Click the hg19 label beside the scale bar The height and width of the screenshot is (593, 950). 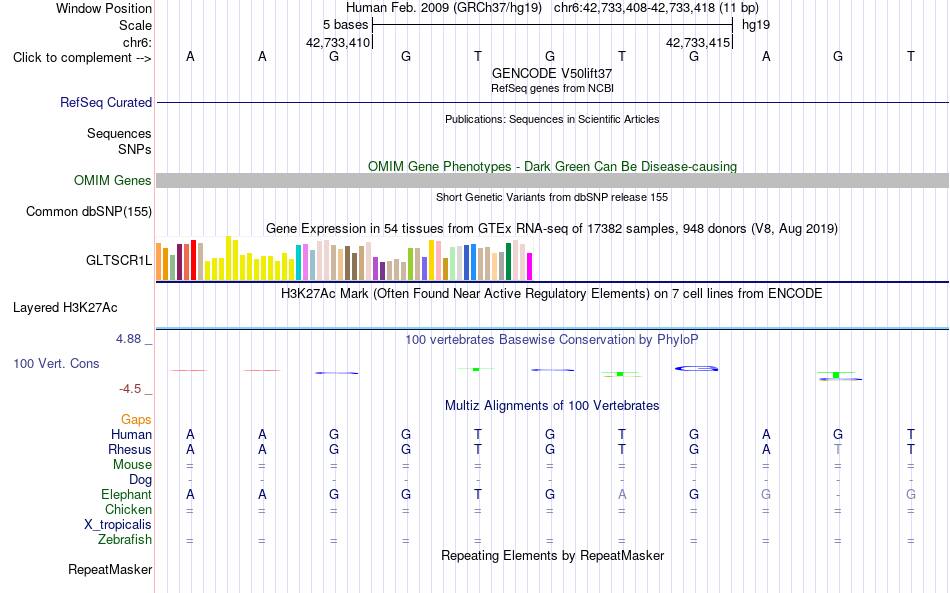pos(756,25)
